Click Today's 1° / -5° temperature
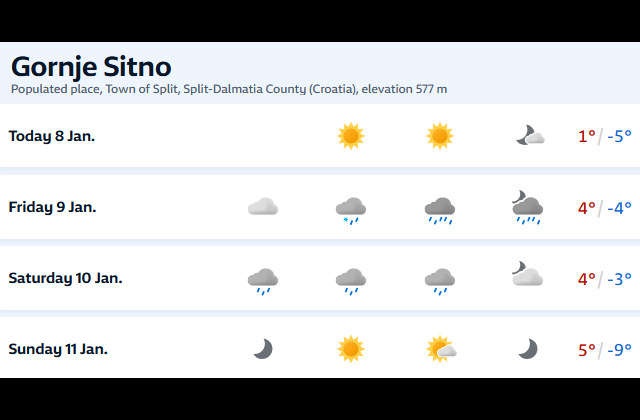 click(604, 136)
